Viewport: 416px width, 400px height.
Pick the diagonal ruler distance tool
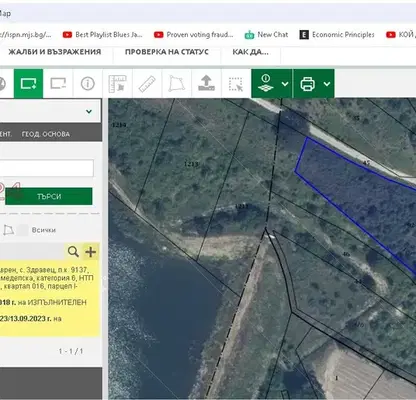(147, 84)
